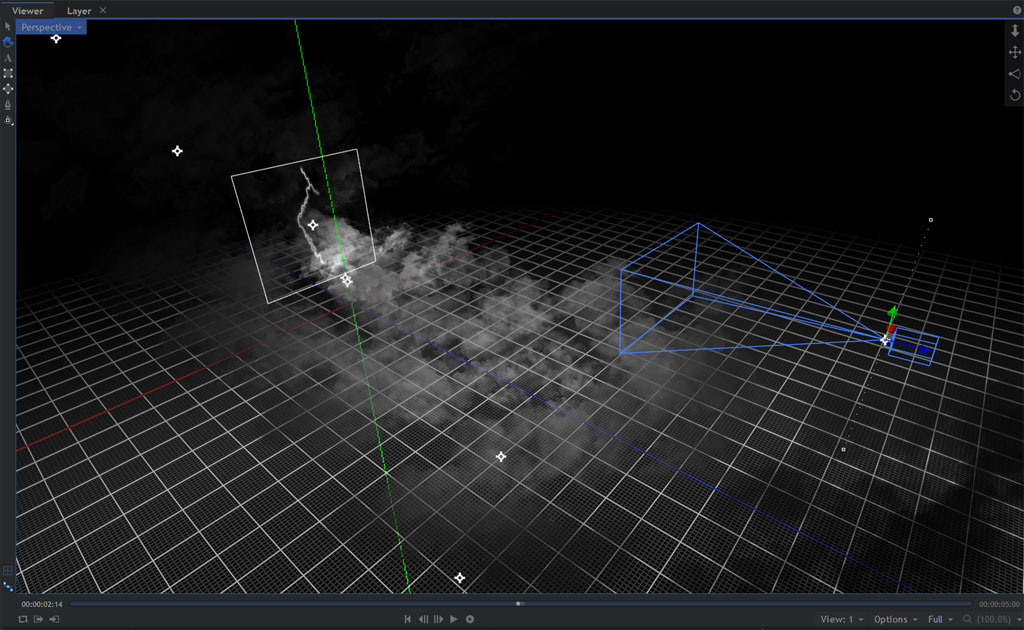Reset the camera view with the circular arrow

1015,95
